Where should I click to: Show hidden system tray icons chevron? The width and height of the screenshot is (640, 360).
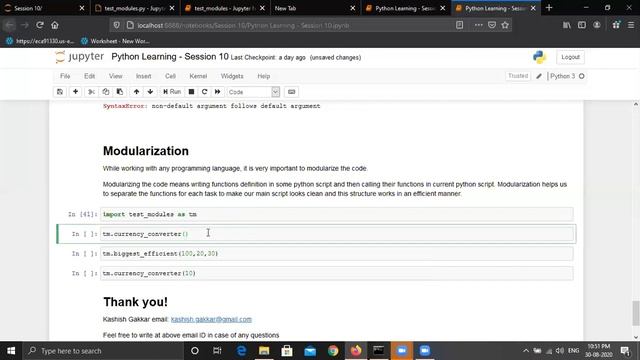[x=526, y=351]
